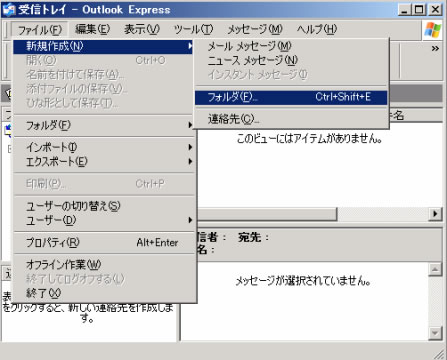Open the ファイル(F) menu
Screen dimensions: 447x360
[x=39, y=30]
